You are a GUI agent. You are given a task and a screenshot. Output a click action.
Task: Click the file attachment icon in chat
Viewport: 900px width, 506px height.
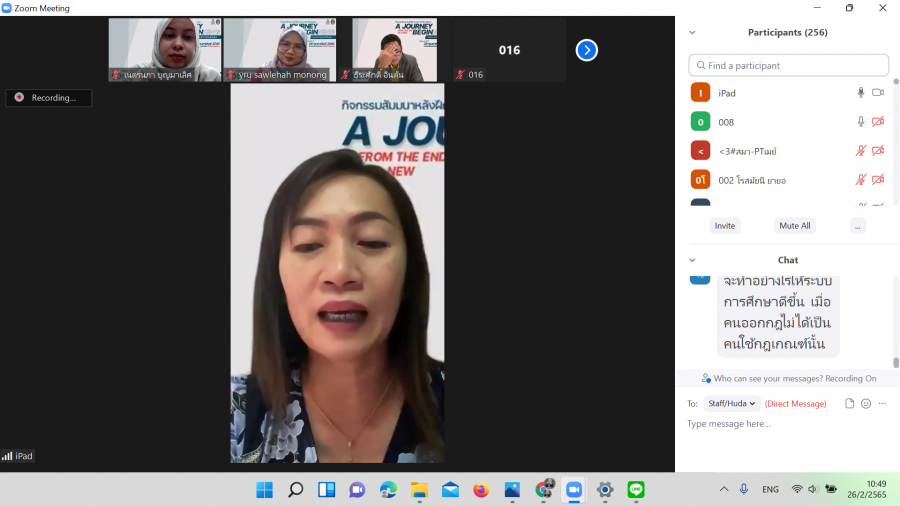(x=849, y=404)
